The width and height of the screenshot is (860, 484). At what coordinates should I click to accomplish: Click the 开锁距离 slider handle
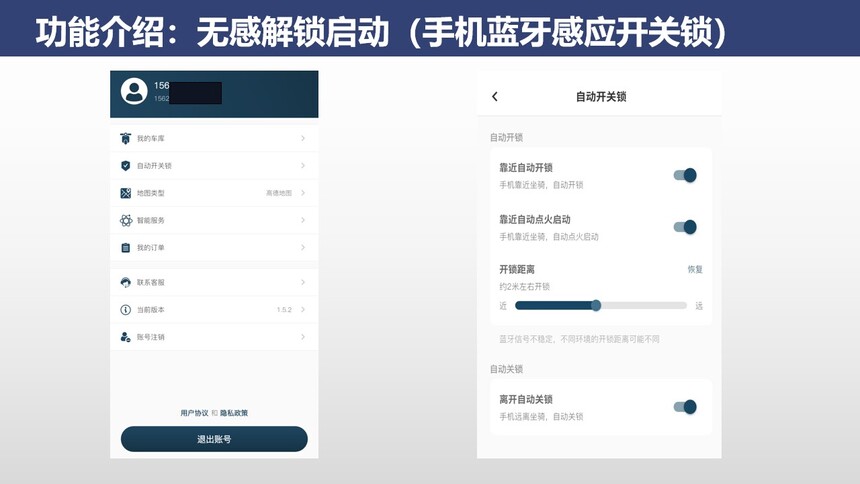point(596,305)
